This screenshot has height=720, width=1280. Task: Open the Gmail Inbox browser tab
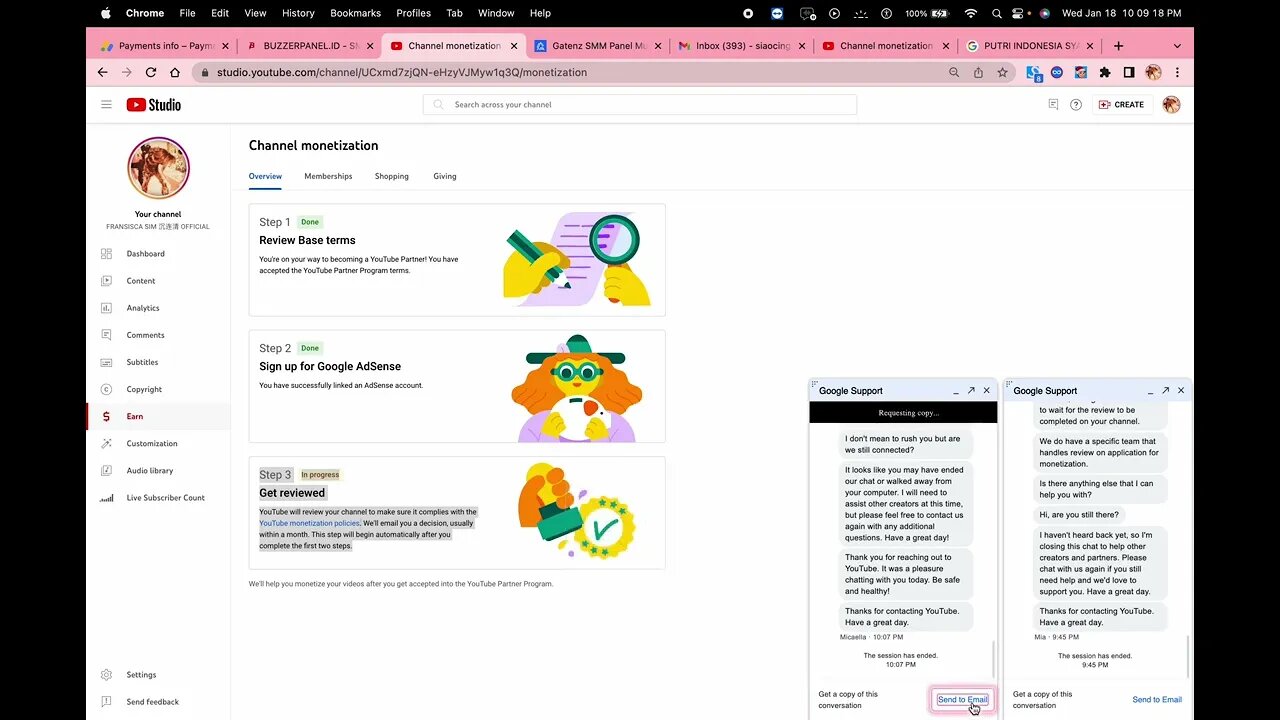point(742,45)
